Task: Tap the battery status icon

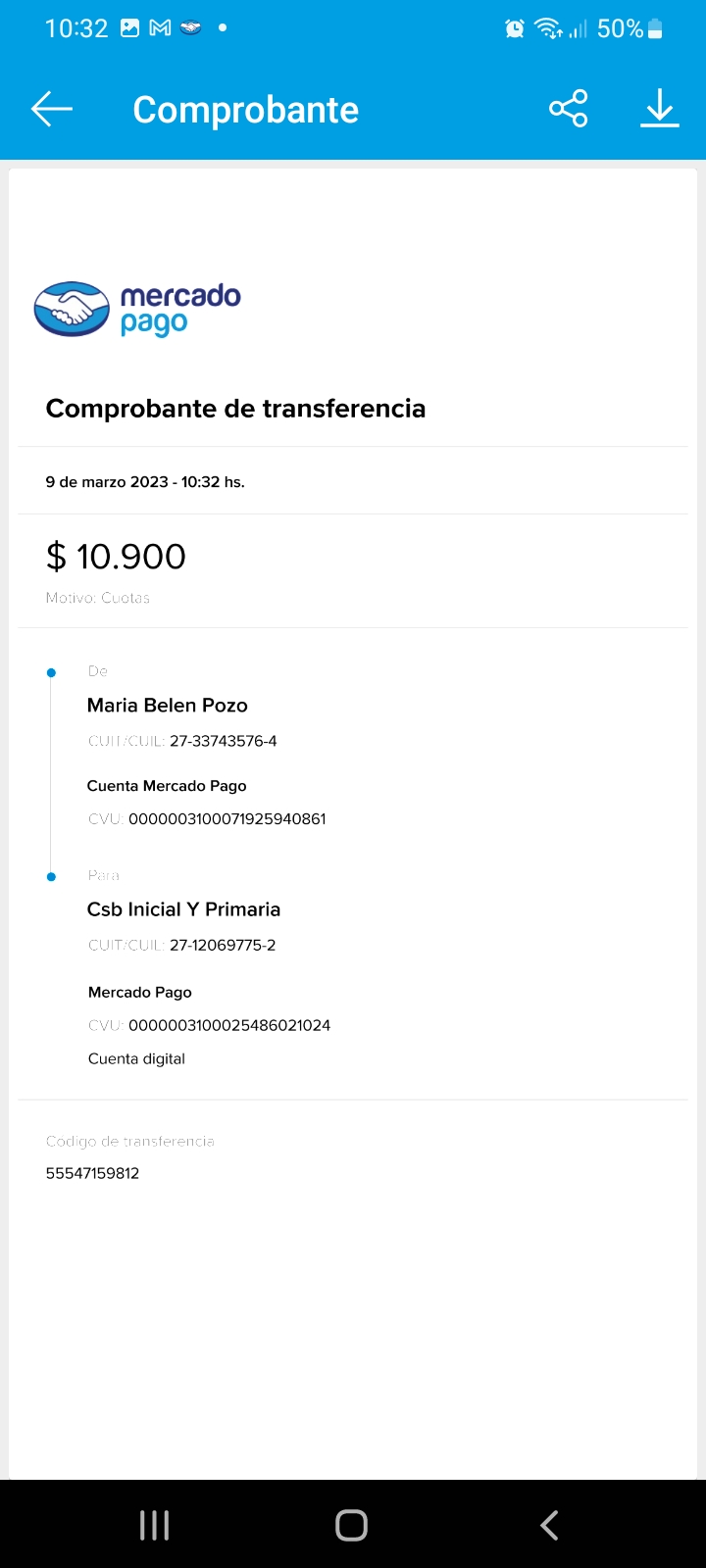Action: click(x=656, y=29)
